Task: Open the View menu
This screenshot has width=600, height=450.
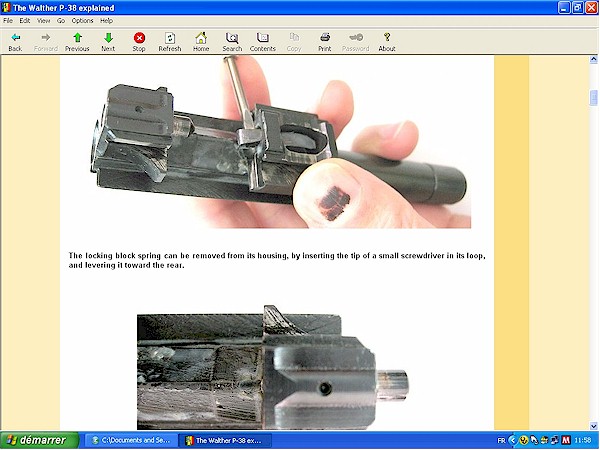Action: click(x=44, y=21)
